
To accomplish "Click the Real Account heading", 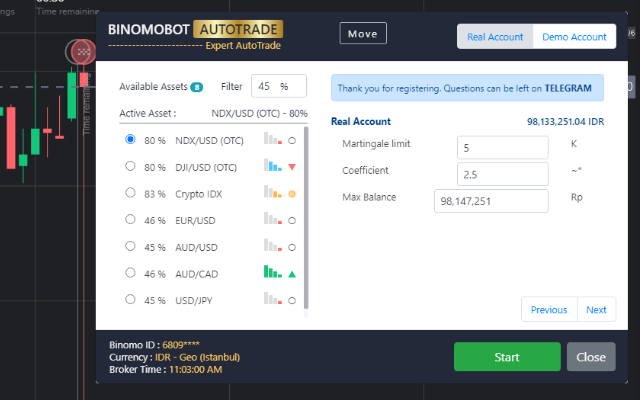I will [x=361, y=122].
